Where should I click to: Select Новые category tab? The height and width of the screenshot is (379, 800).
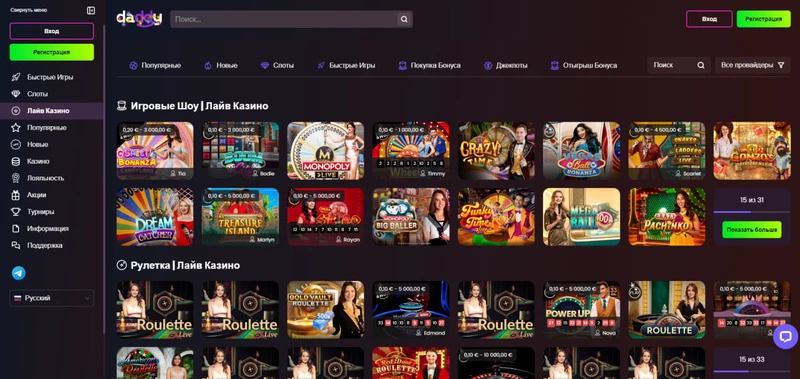pos(221,65)
